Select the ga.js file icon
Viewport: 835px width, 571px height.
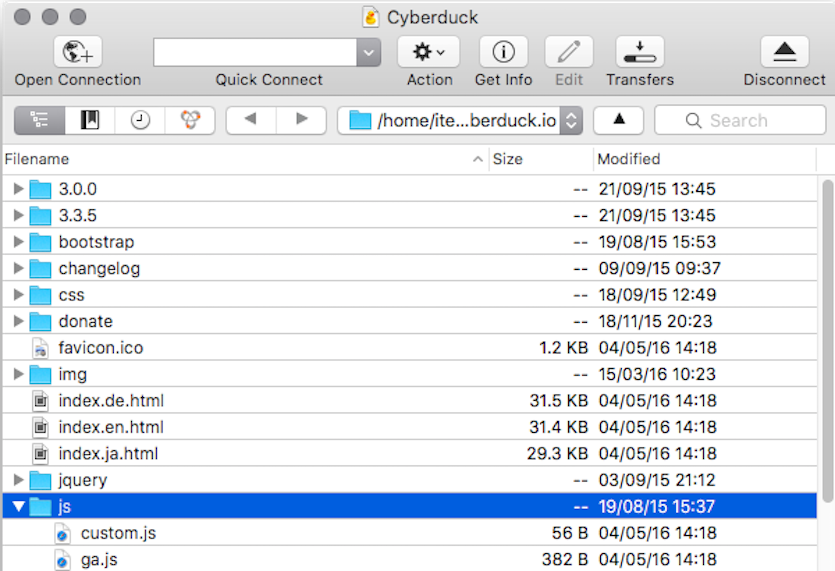click(x=62, y=559)
